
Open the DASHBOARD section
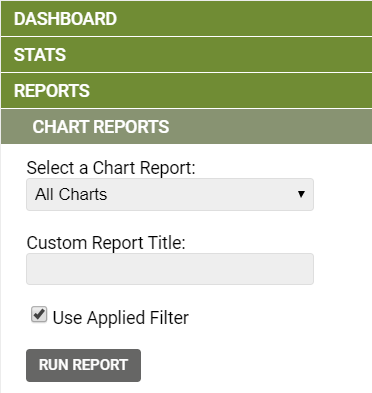(186, 18)
